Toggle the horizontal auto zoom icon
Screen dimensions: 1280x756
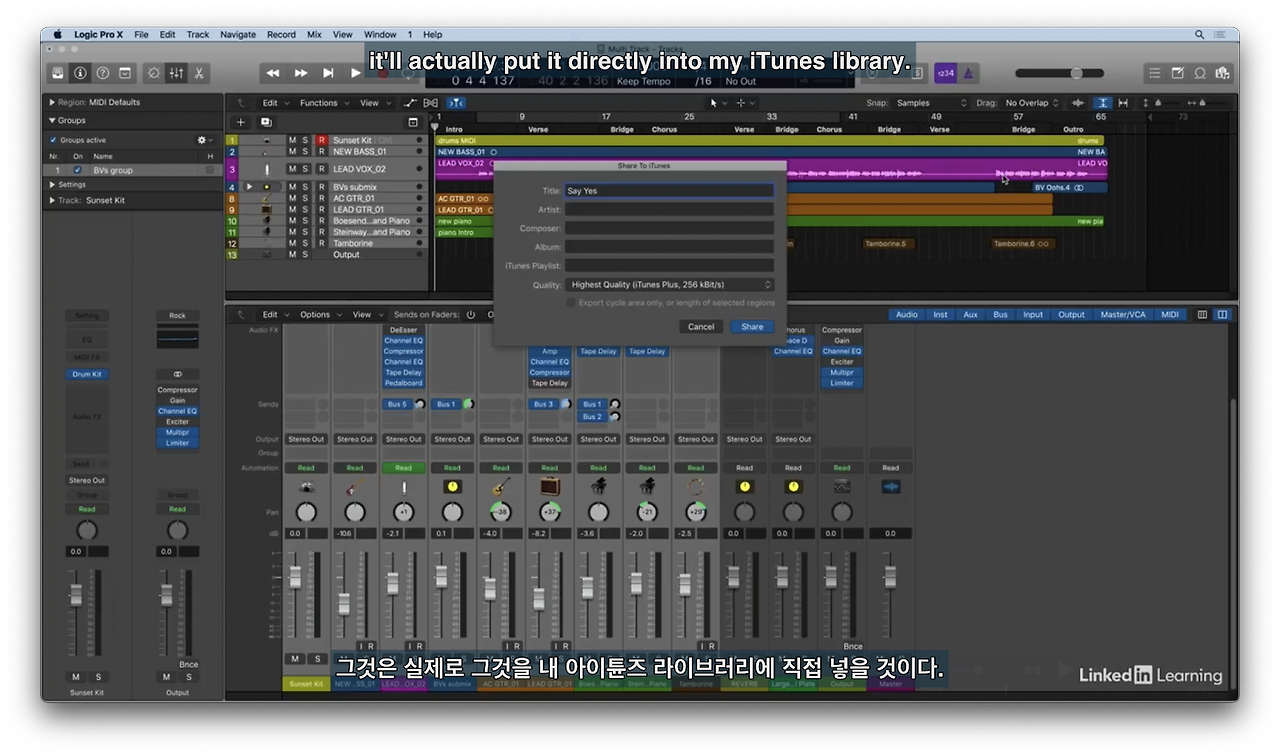click(x=1123, y=103)
